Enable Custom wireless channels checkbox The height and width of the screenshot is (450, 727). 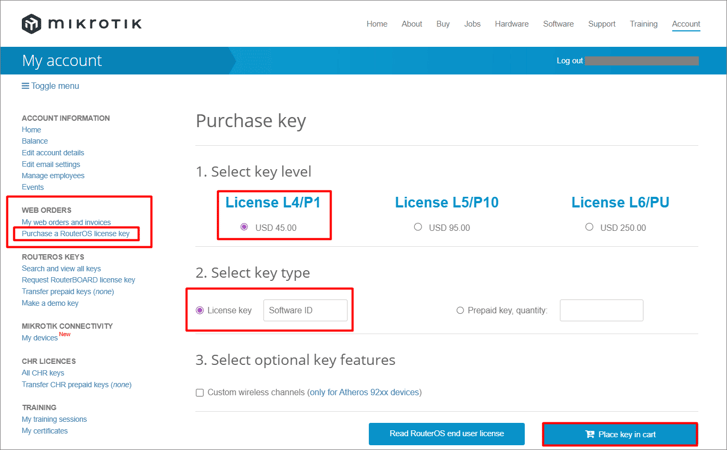(x=200, y=392)
